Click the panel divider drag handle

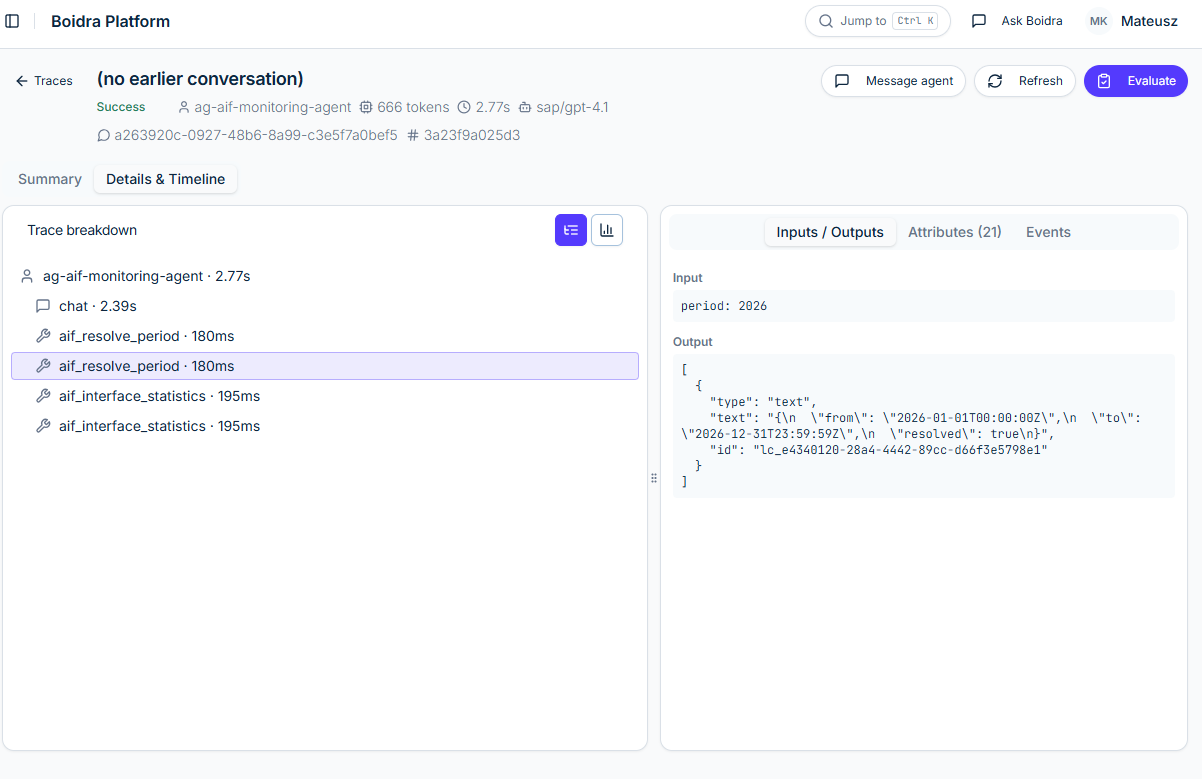654,478
